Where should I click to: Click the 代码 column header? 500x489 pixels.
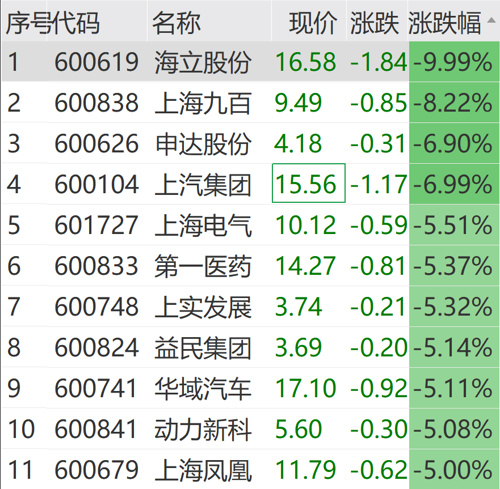pos(76,23)
